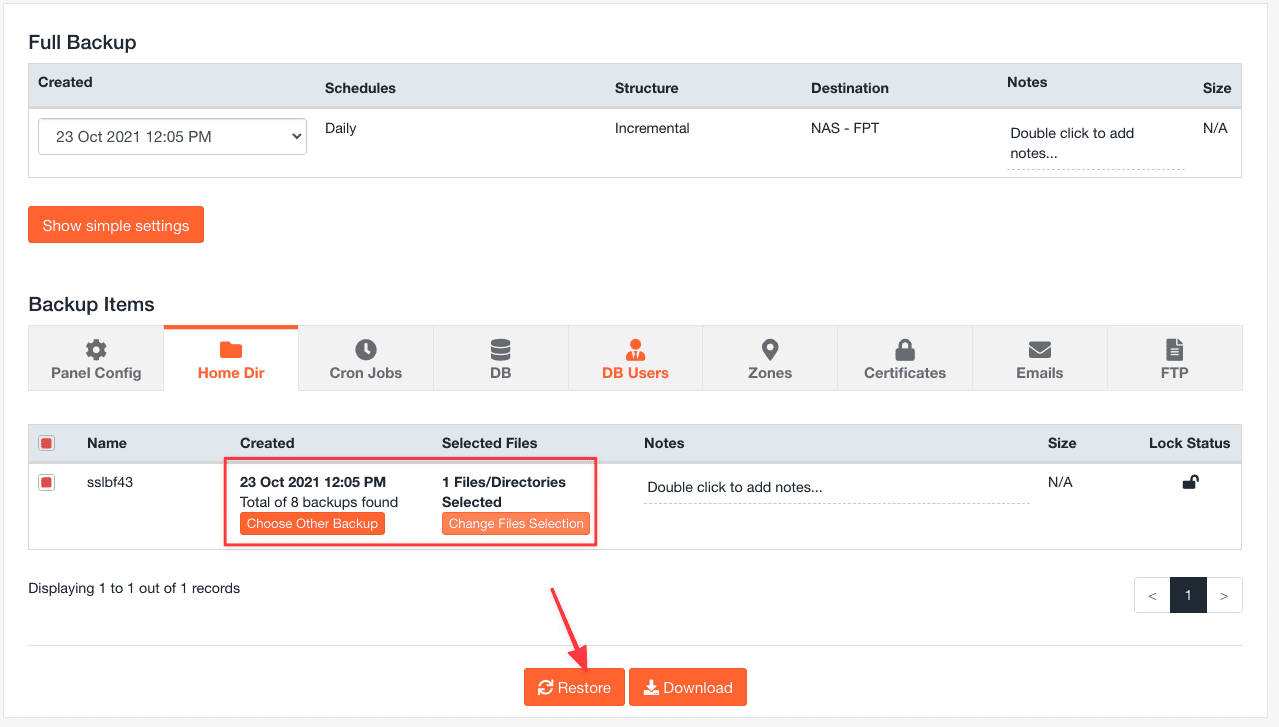The width and height of the screenshot is (1279, 727).
Task: Open the backup date dropdown
Action: click(x=172, y=137)
